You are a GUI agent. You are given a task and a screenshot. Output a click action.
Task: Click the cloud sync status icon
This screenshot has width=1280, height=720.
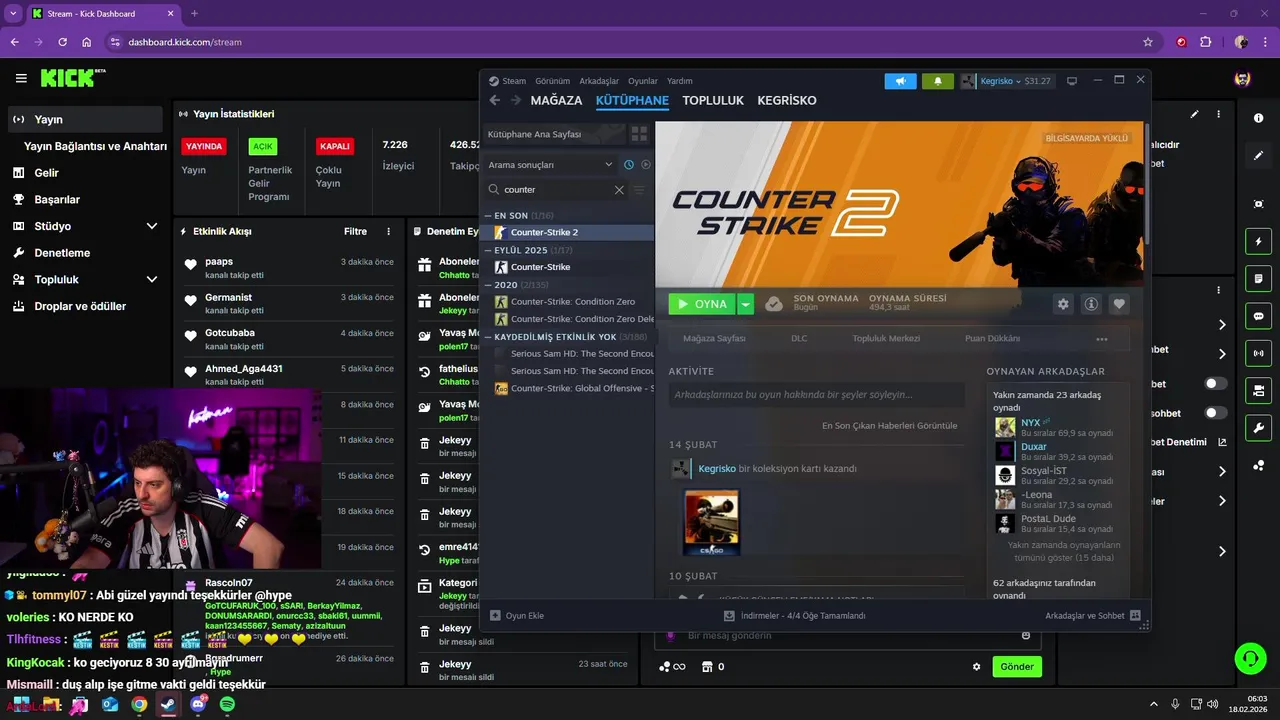pos(773,304)
